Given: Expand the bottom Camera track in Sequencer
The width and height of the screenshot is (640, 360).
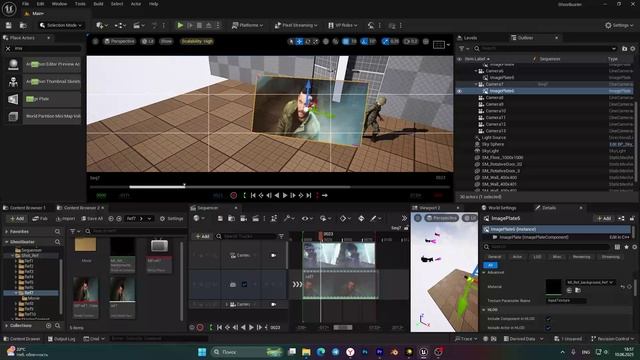Looking at the screenshot, I should point(227,304).
